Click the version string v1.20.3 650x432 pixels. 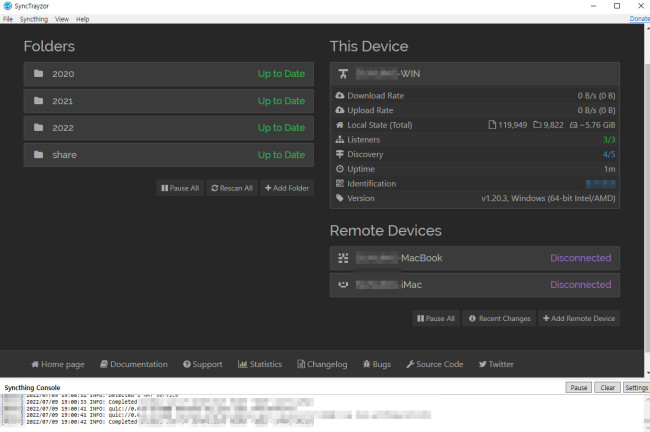click(548, 198)
